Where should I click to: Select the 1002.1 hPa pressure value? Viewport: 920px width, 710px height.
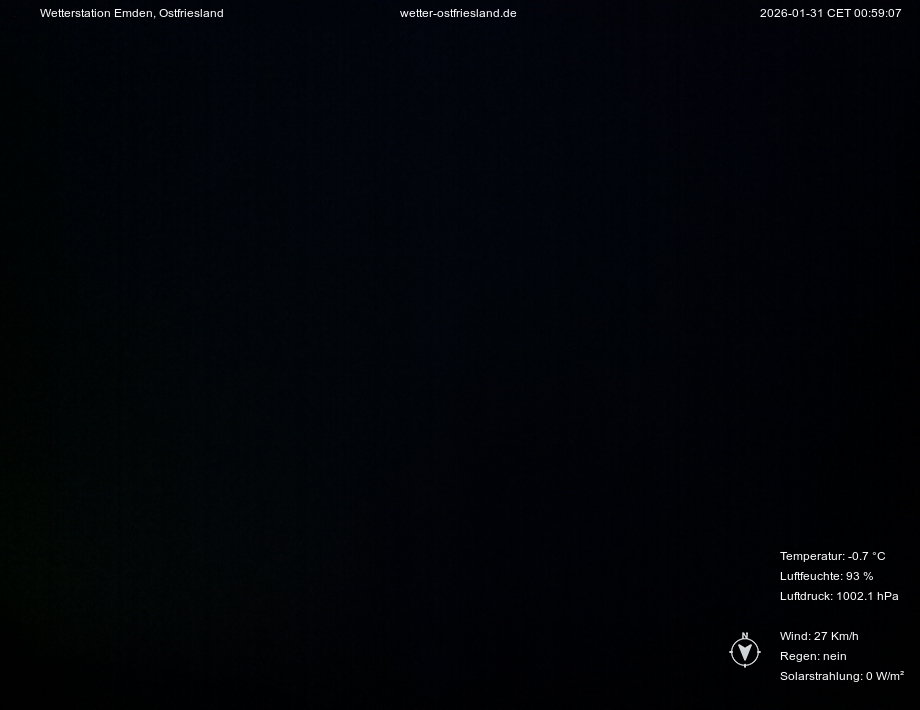(x=868, y=596)
